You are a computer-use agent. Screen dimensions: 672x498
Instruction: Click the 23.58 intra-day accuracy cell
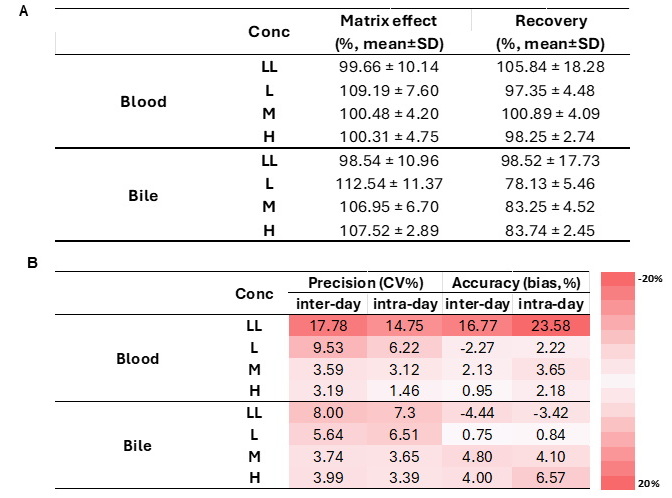coord(549,325)
